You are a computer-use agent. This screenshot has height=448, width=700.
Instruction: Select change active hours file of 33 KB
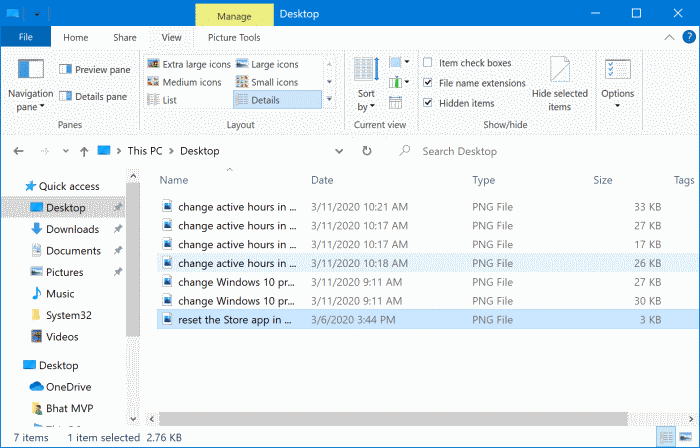428,207
